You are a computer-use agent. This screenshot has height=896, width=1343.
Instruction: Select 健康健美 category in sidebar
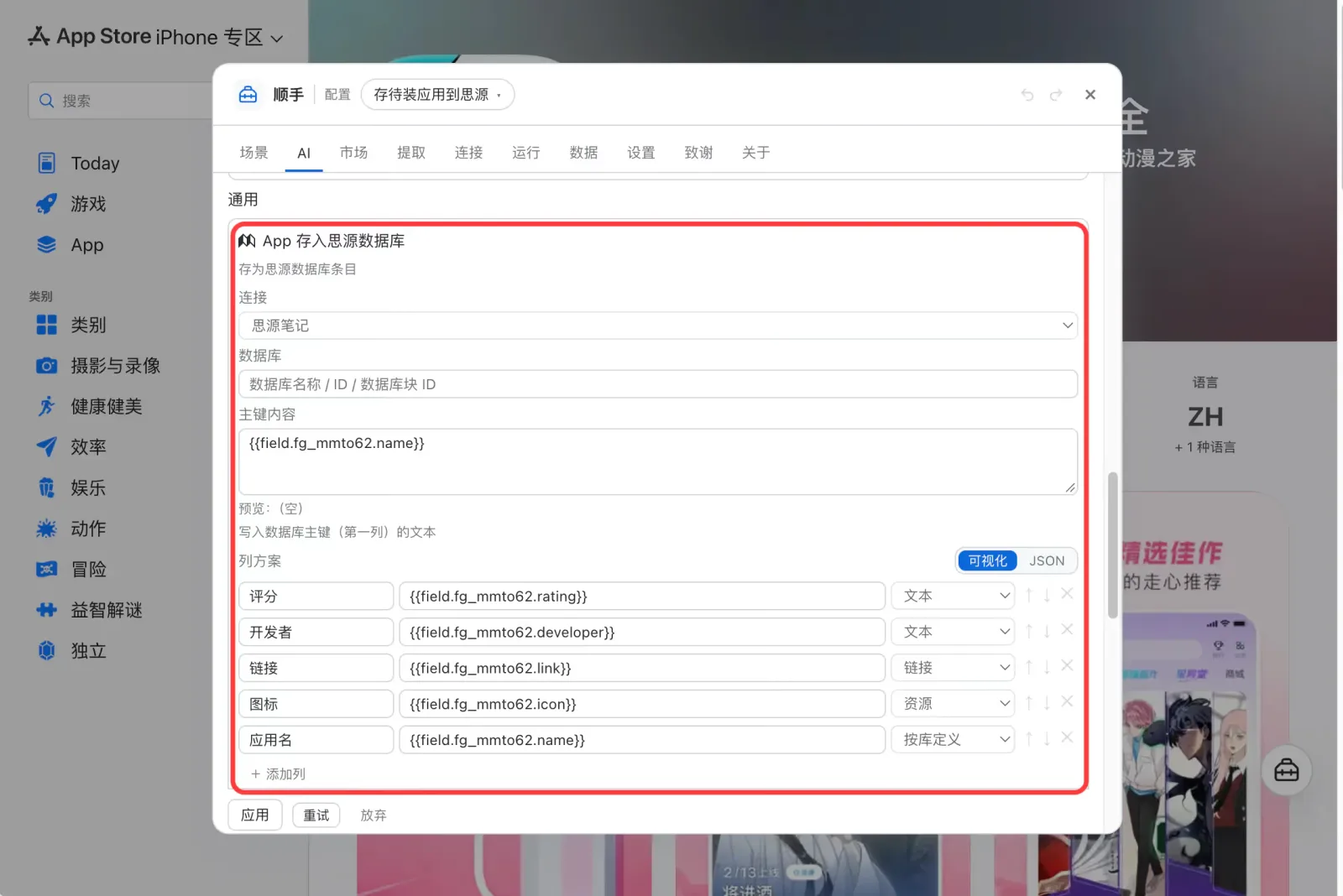tap(90, 407)
